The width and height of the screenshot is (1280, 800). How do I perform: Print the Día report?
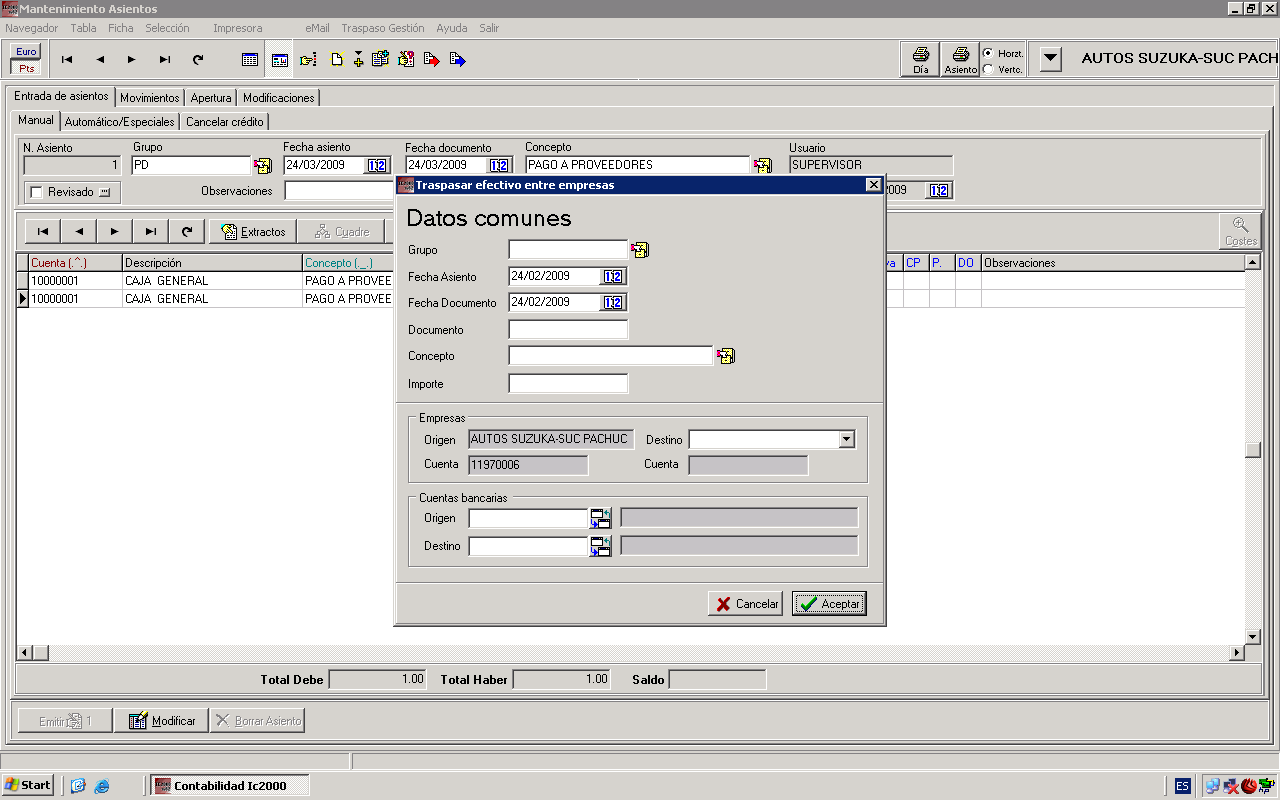pos(920,60)
